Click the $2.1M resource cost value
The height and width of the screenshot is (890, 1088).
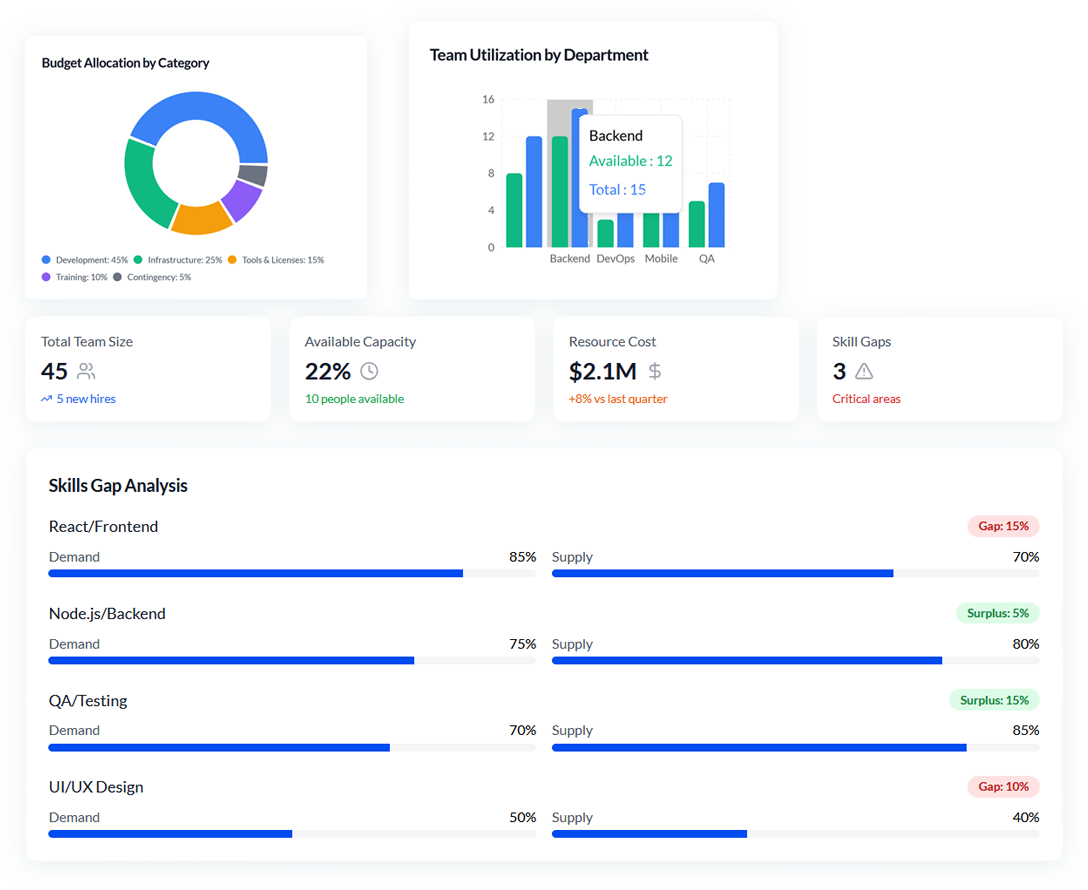coord(603,372)
